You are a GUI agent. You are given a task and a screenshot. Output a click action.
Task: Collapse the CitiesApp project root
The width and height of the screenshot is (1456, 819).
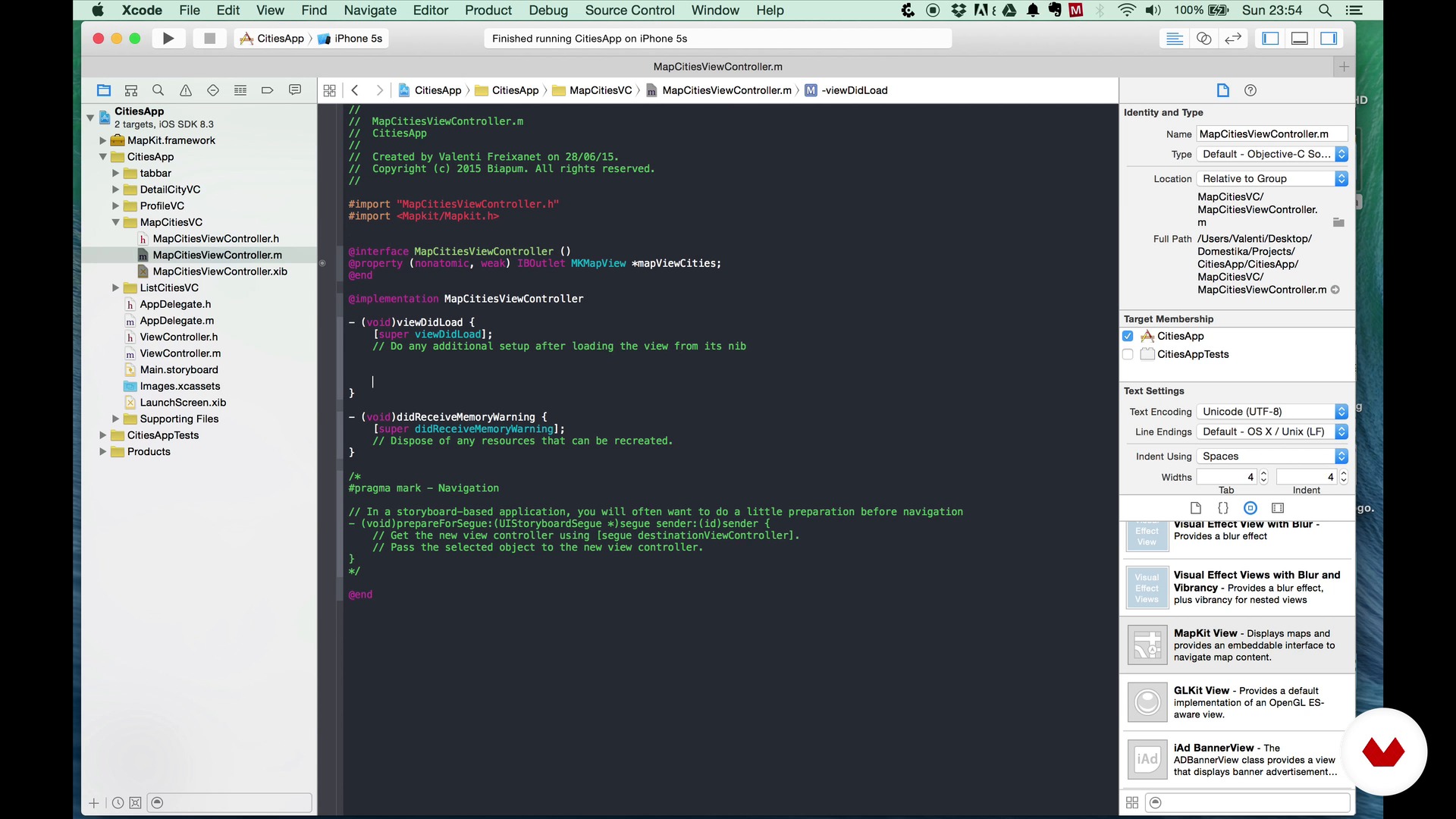coord(90,118)
